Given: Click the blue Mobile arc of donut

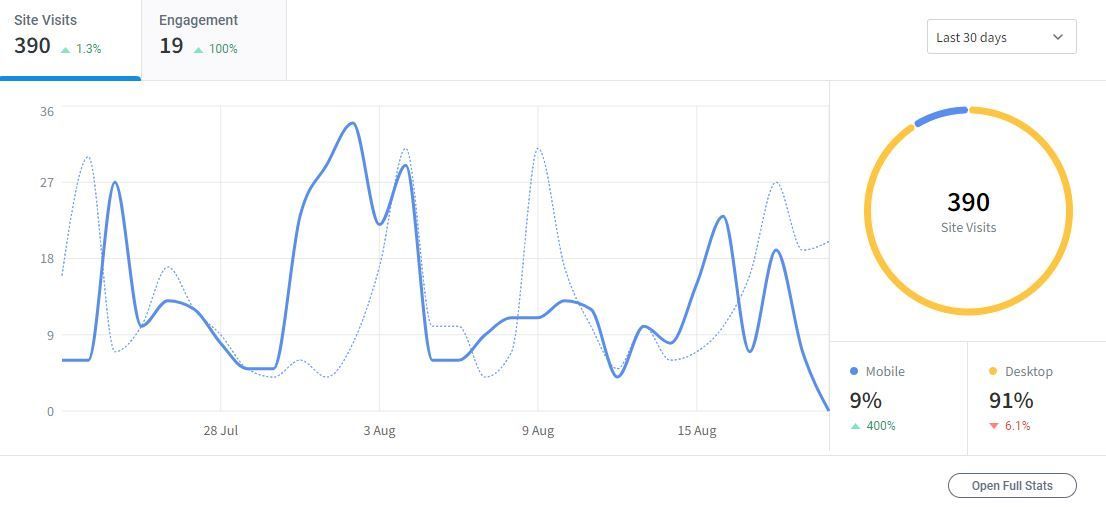Looking at the screenshot, I should (940, 114).
